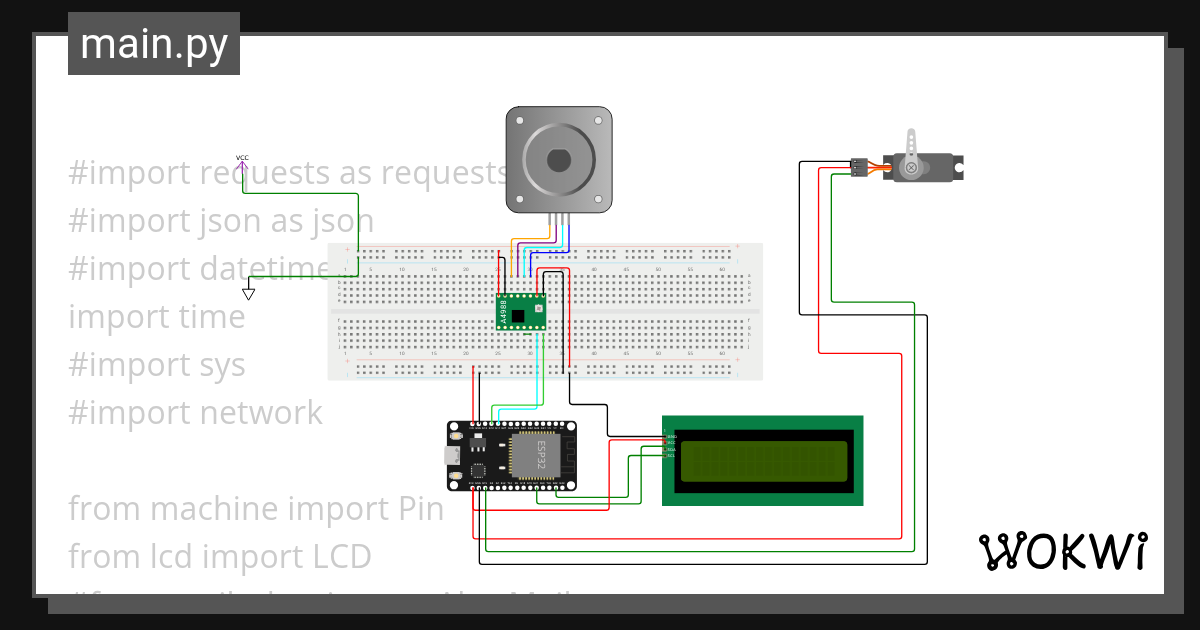Viewport: 1200px width, 630px height.
Task: Click the BOOT button on the ESP32 board
Action: click(x=456, y=474)
